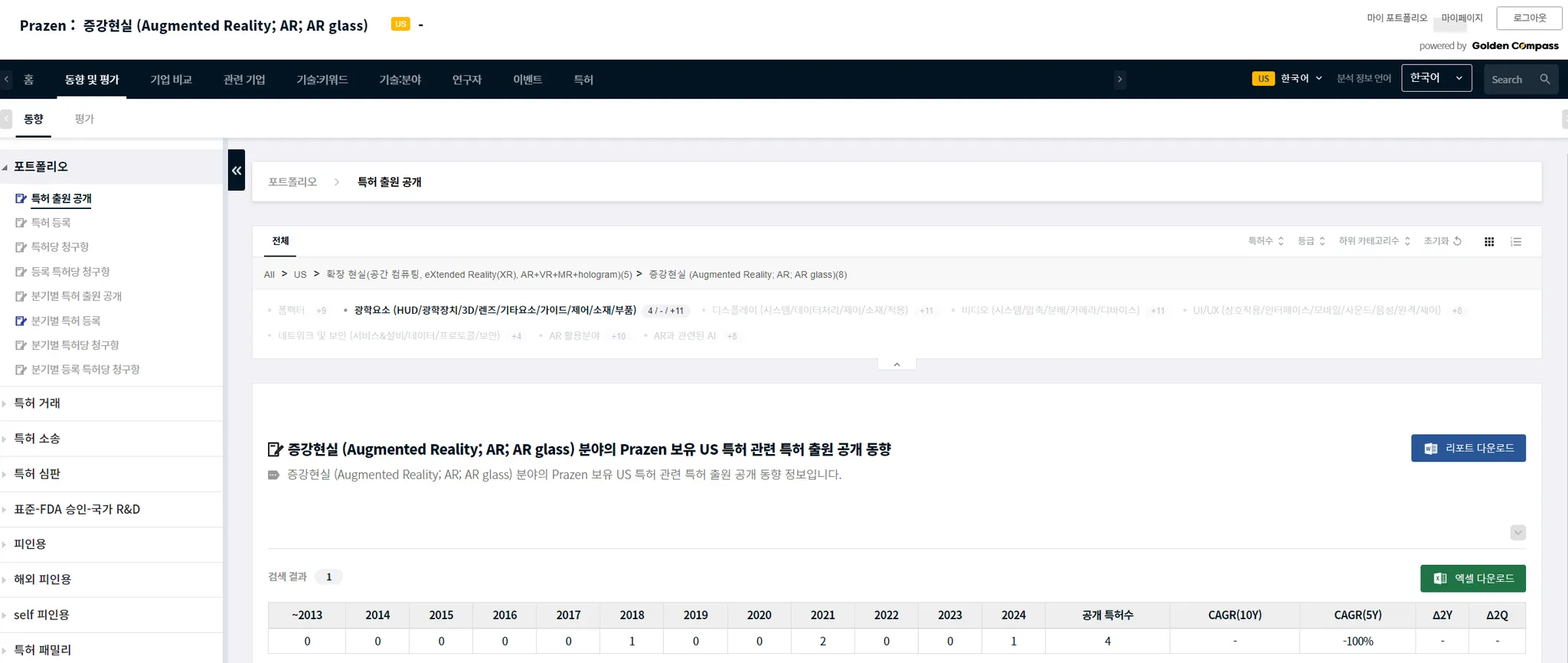Screen dimensions: 1568x663
Task: Expand the description section chevron
Action: tap(1518, 533)
